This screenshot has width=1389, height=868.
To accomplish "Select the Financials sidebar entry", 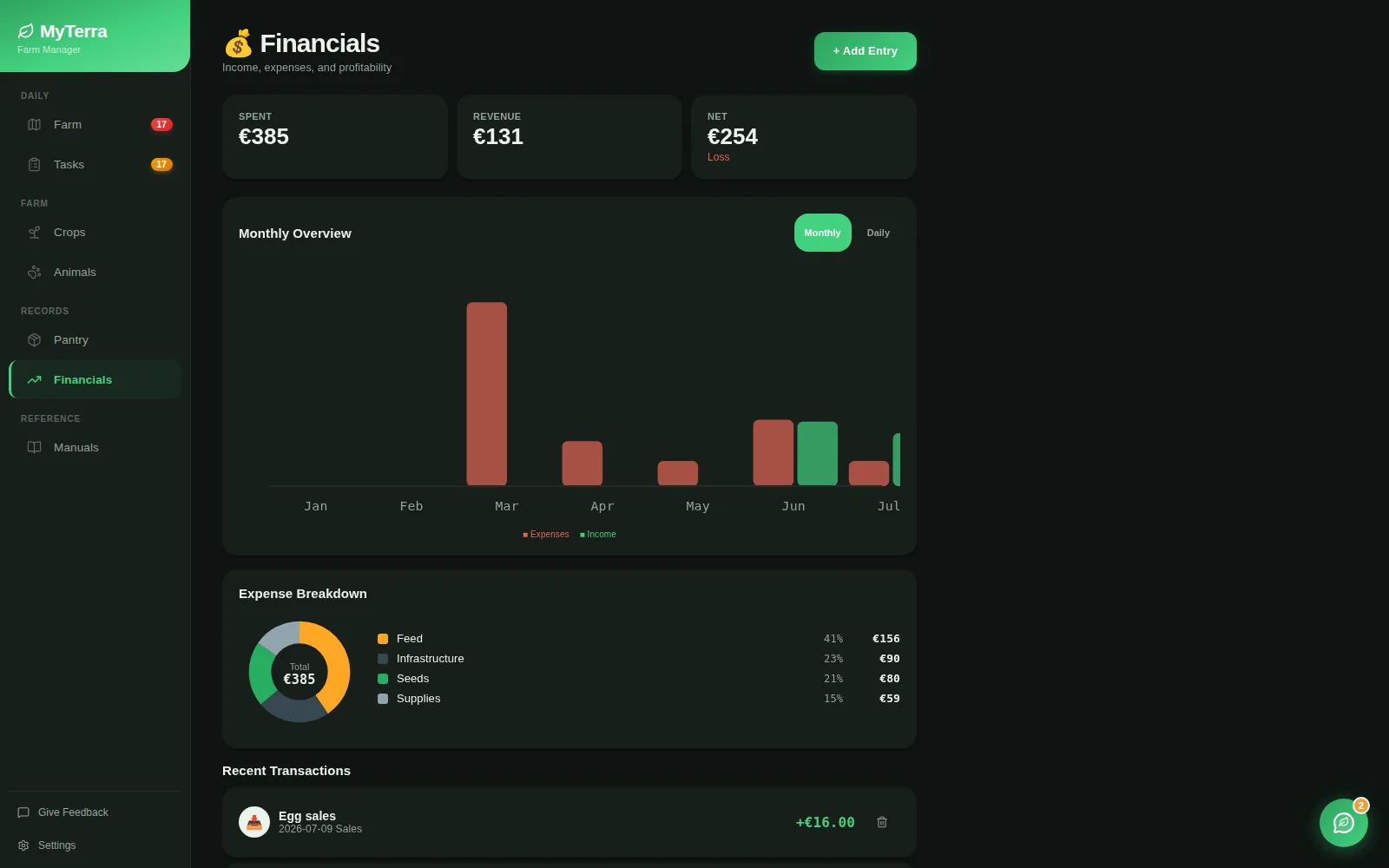I will (x=95, y=380).
